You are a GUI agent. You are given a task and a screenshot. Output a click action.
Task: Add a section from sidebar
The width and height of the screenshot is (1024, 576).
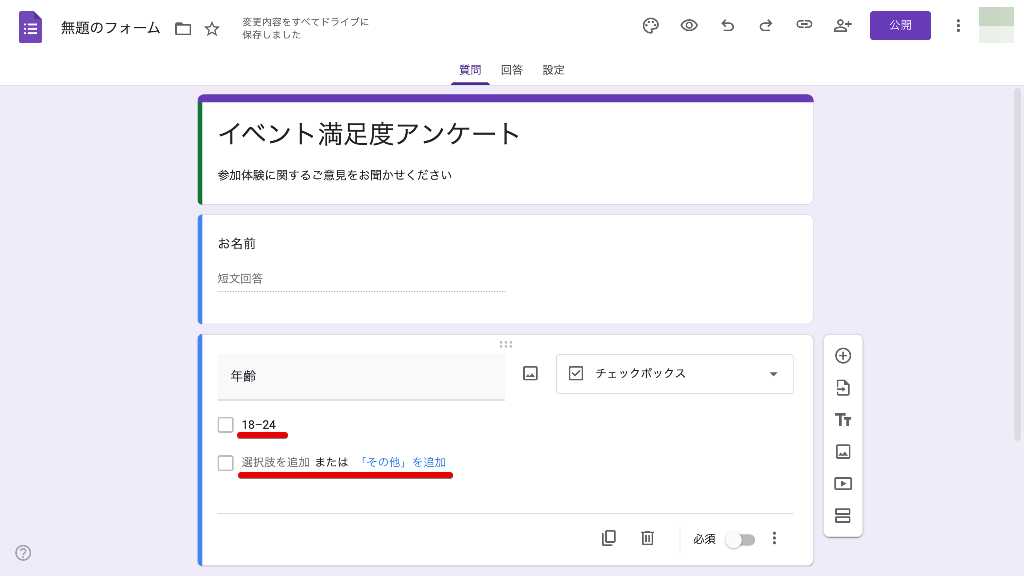pos(843,516)
